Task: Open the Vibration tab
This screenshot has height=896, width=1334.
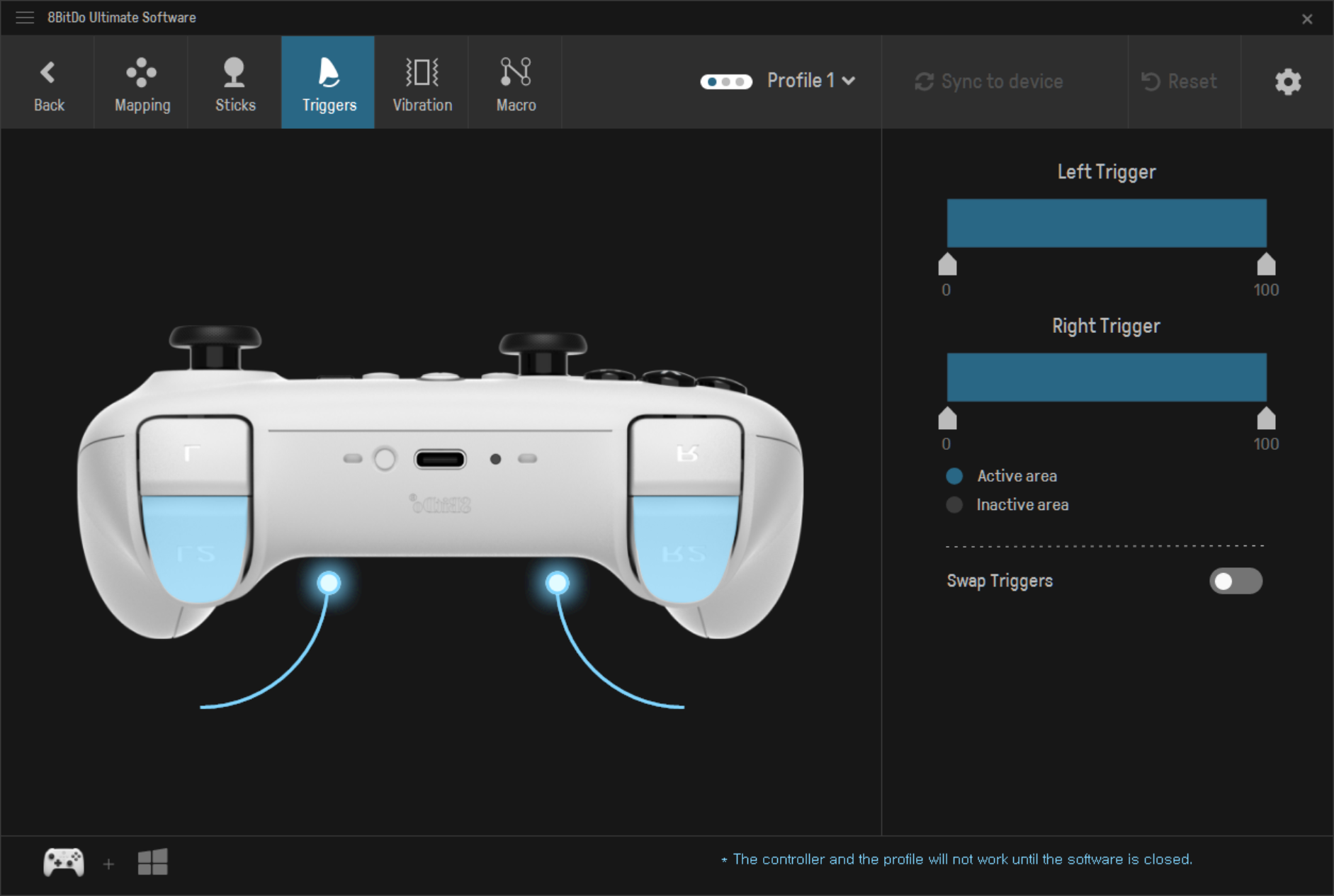Action: click(x=422, y=82)
